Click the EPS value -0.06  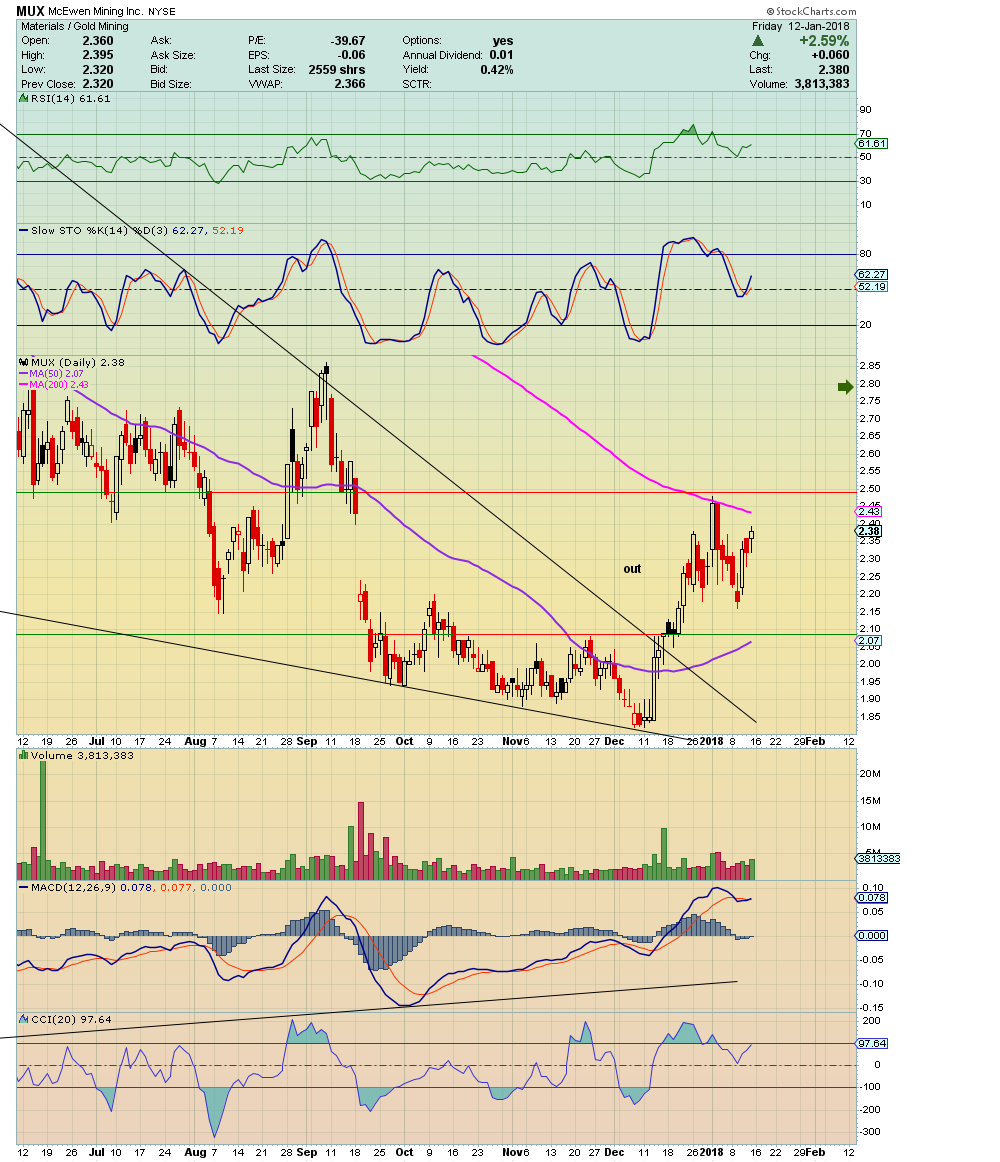point(351,55)
